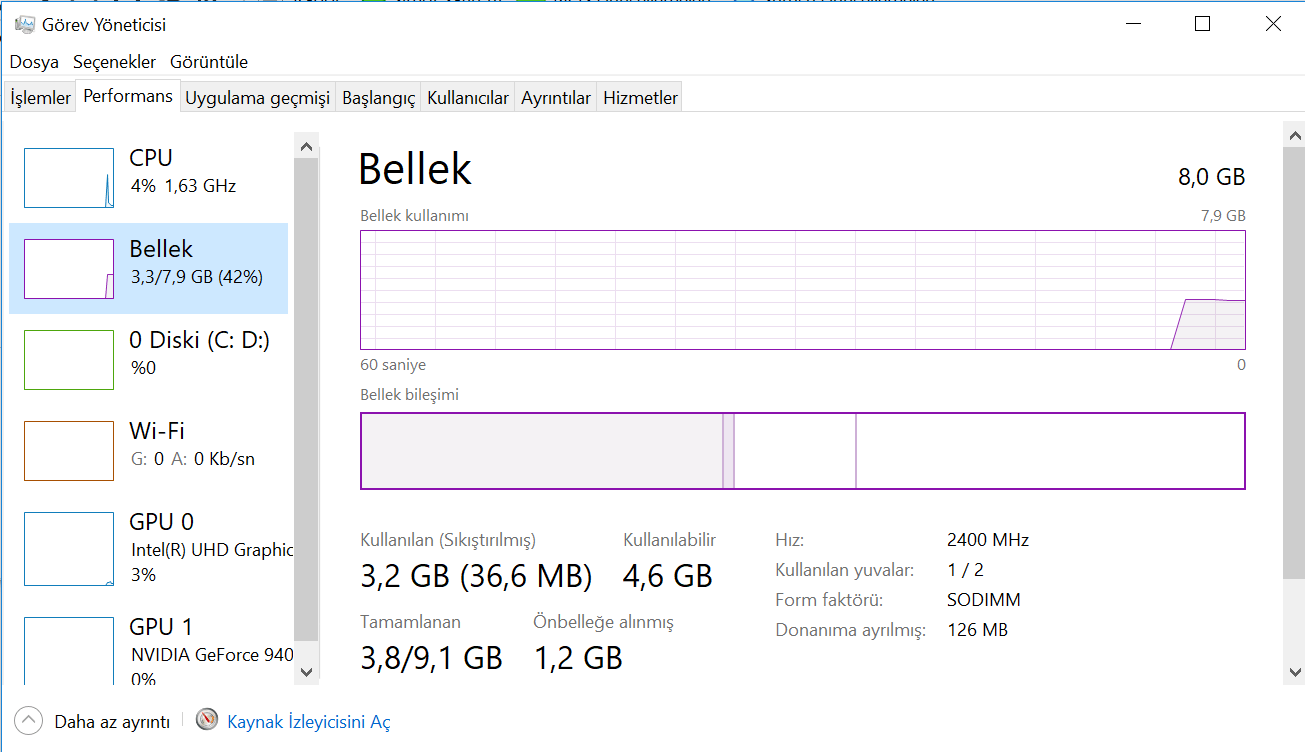1305x752 pixels.
Task: Open the Dosya menu
Action: (x=34, y=62)
